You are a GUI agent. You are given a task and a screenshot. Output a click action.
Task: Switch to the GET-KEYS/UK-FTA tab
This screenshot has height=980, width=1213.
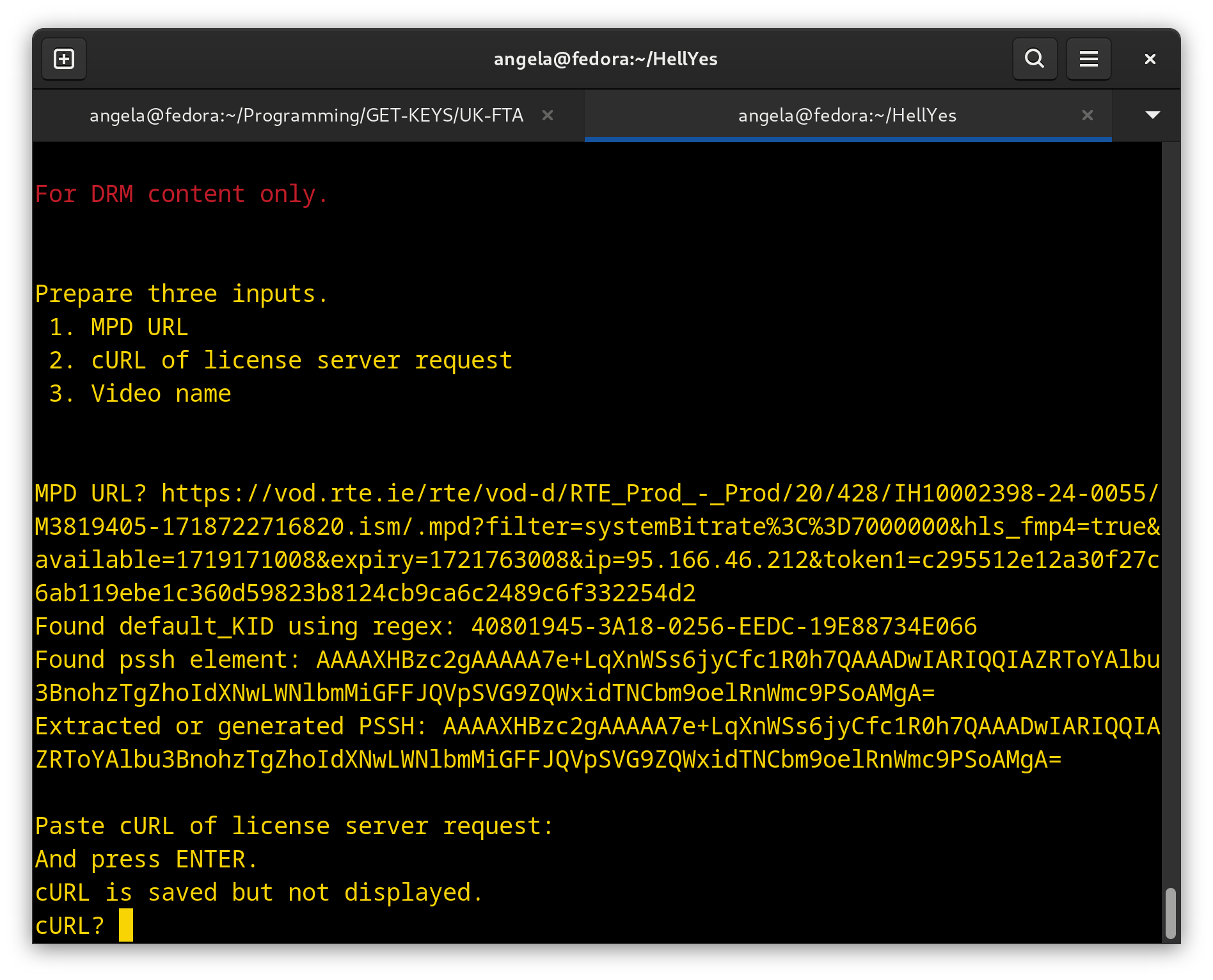point(306,115)
